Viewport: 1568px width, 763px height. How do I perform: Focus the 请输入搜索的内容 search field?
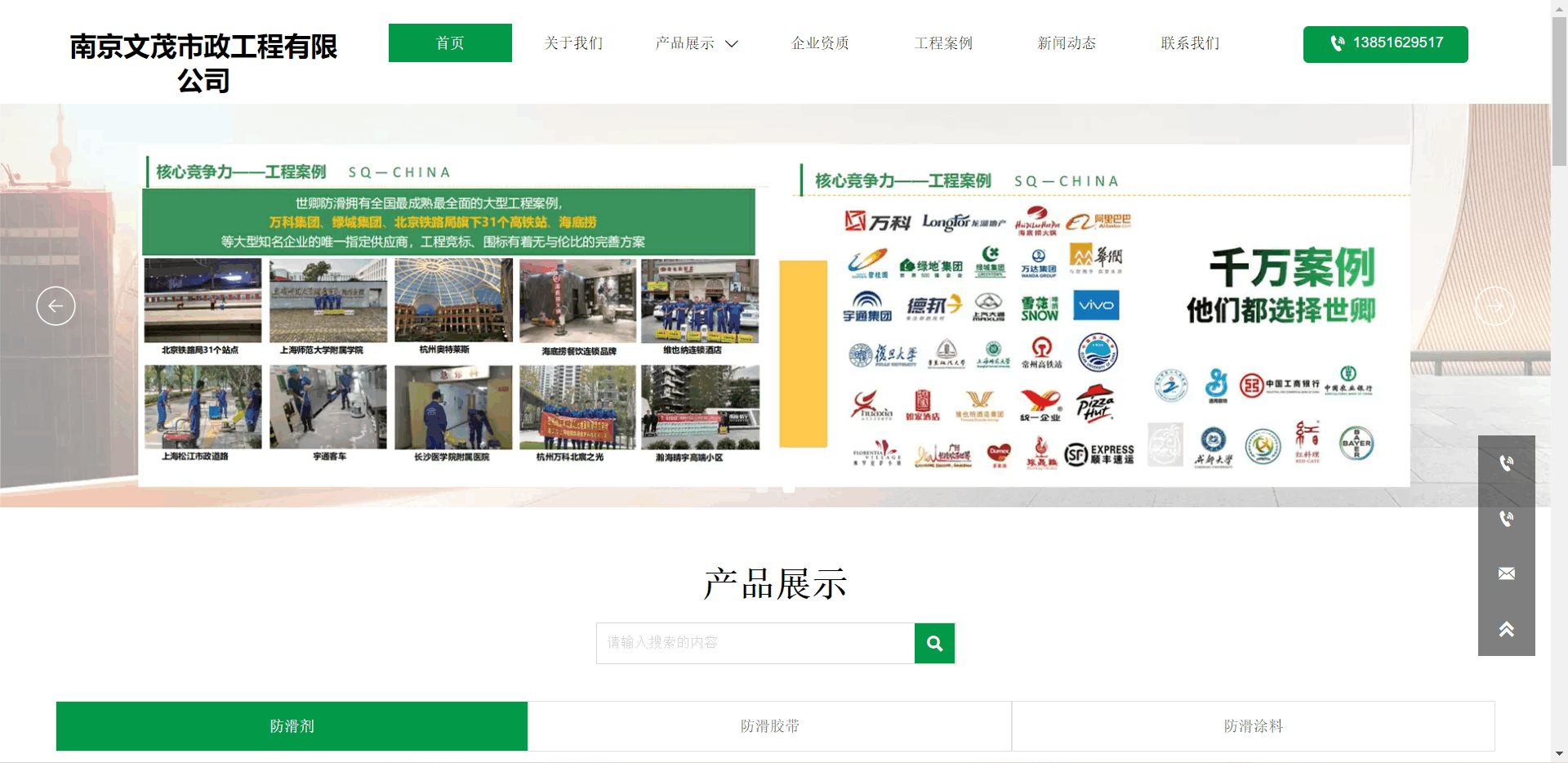point(755,643)
